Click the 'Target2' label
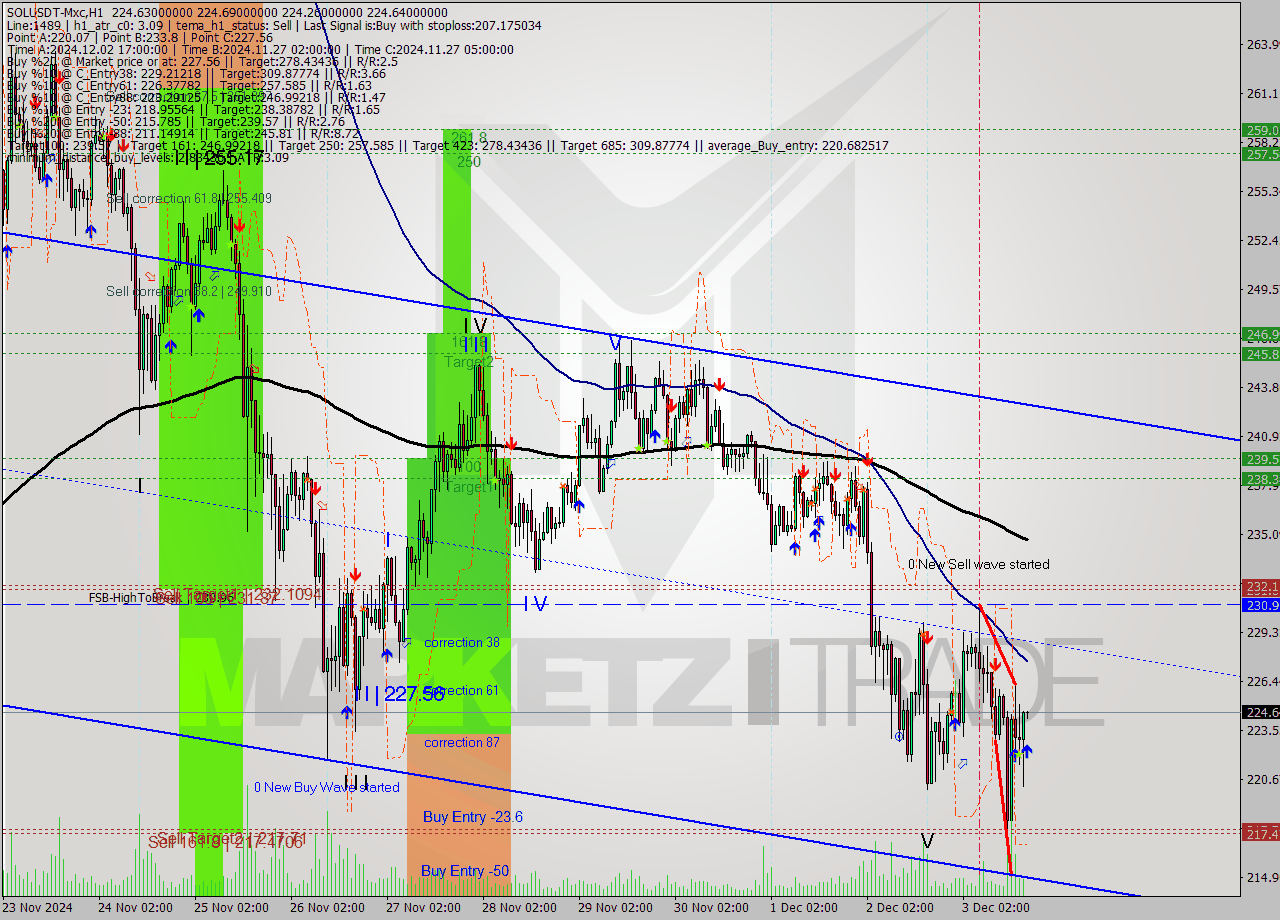Viewport: 1280px width, 920px height. pos(469,361)
